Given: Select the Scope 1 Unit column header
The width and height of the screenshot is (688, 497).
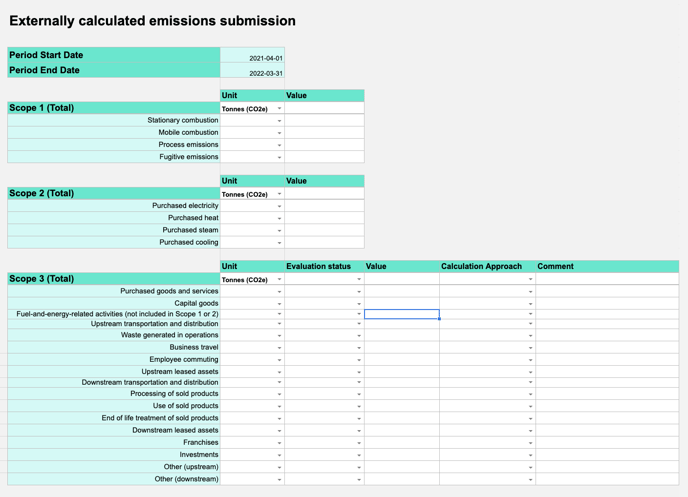Looking at the screenshot, I should pos(252,95).
